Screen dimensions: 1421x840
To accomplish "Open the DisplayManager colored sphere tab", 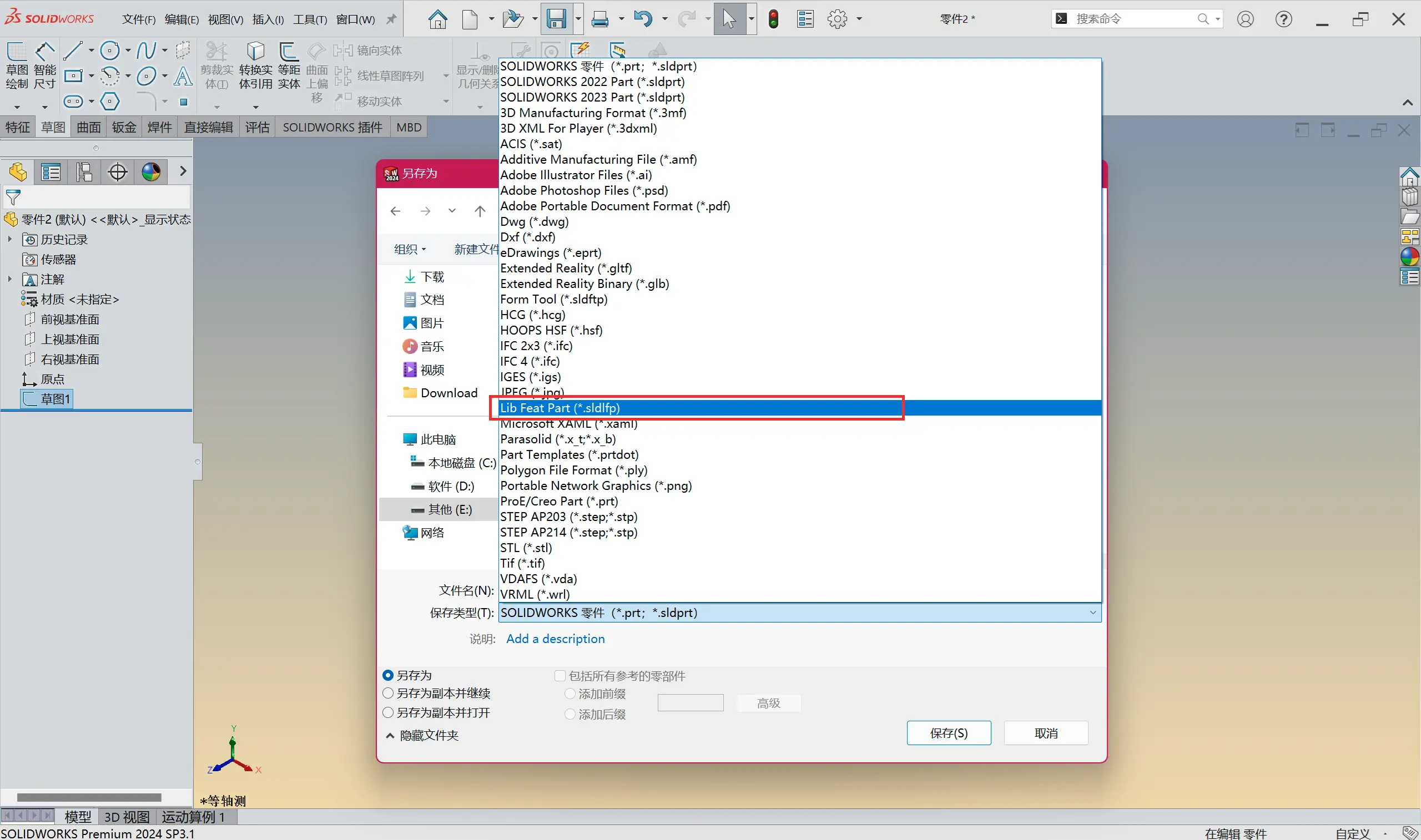I will [150, 171].
